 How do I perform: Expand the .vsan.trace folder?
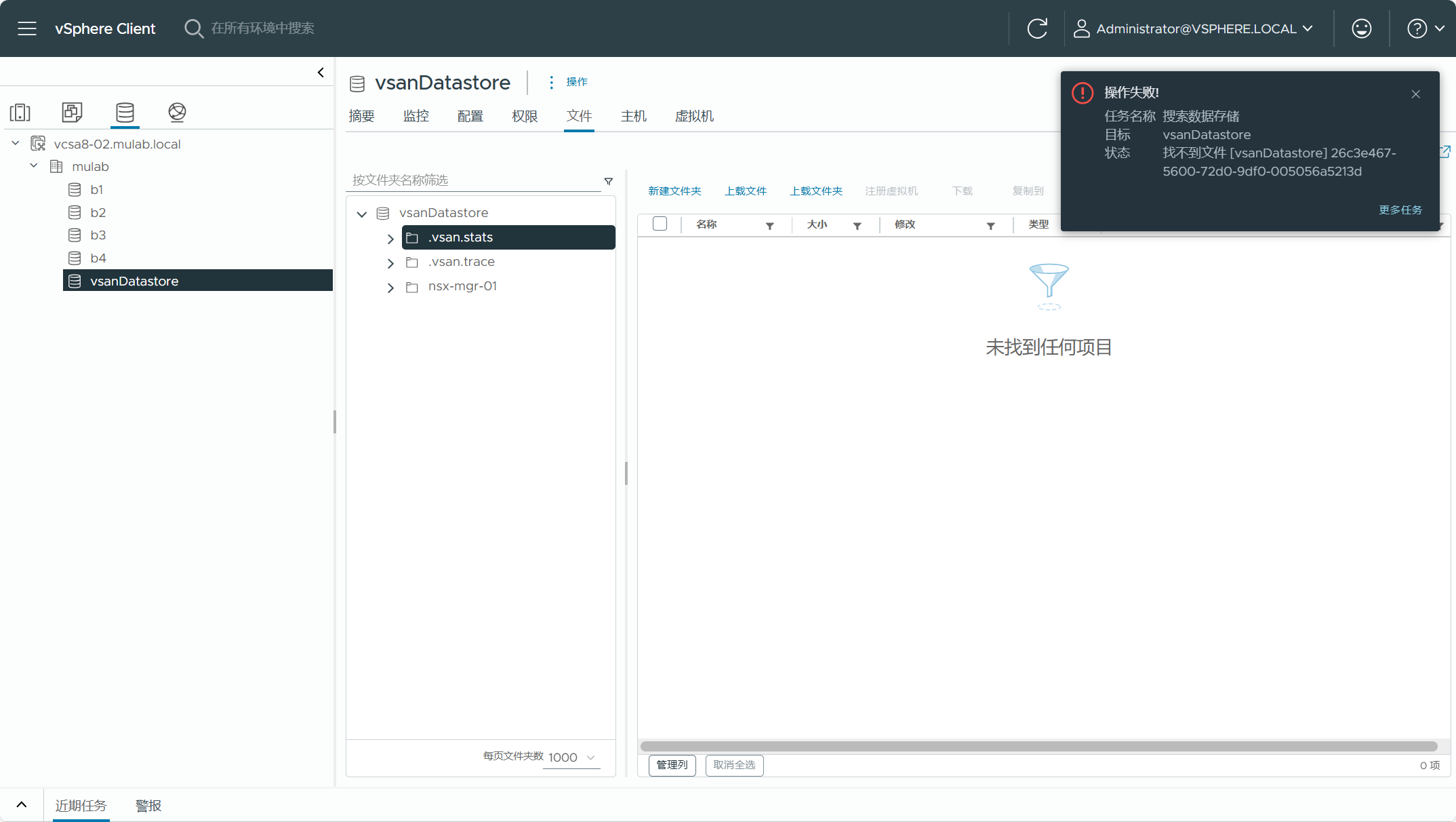pyautogui.click(x=390, y=262)
